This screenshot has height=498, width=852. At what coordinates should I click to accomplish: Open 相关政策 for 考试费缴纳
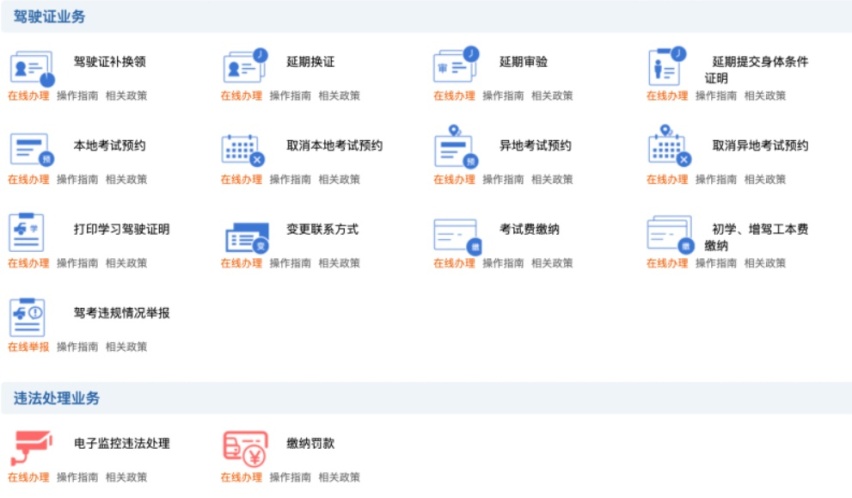[552, 263]
